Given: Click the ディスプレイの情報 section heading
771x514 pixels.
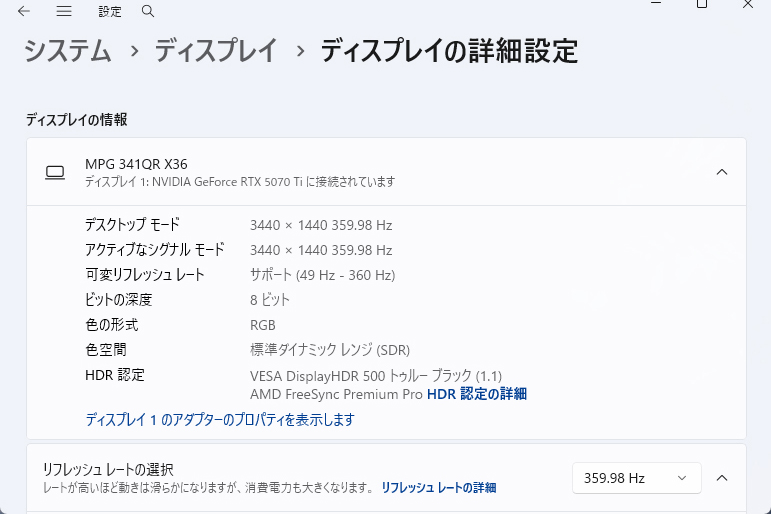Looking at the screenshot, I should click(x=77, y=120).
